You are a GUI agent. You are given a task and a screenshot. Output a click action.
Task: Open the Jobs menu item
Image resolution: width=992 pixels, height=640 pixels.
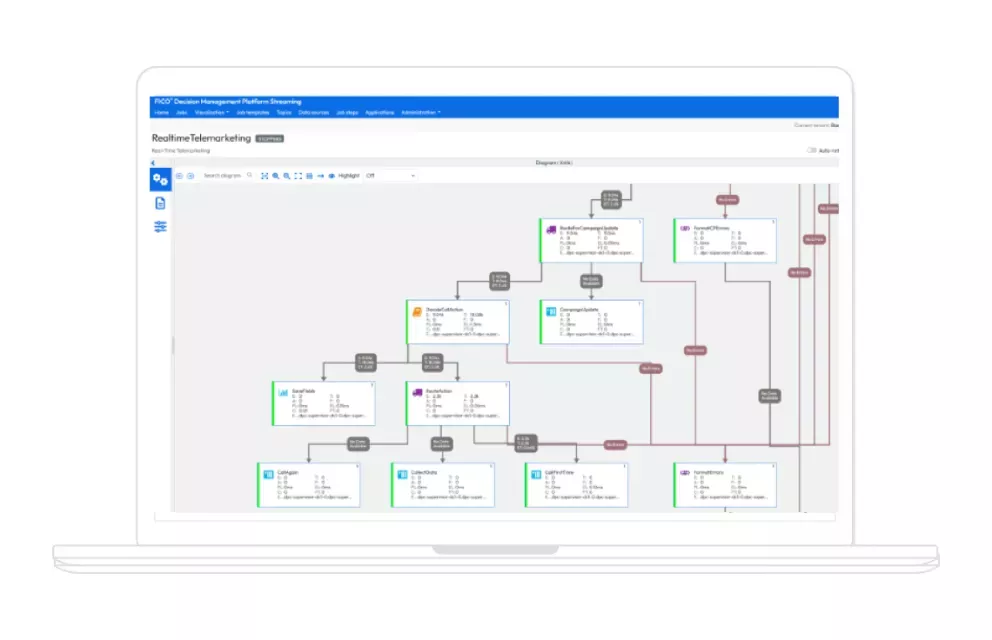pyautogui.click(x=181, y=112)
